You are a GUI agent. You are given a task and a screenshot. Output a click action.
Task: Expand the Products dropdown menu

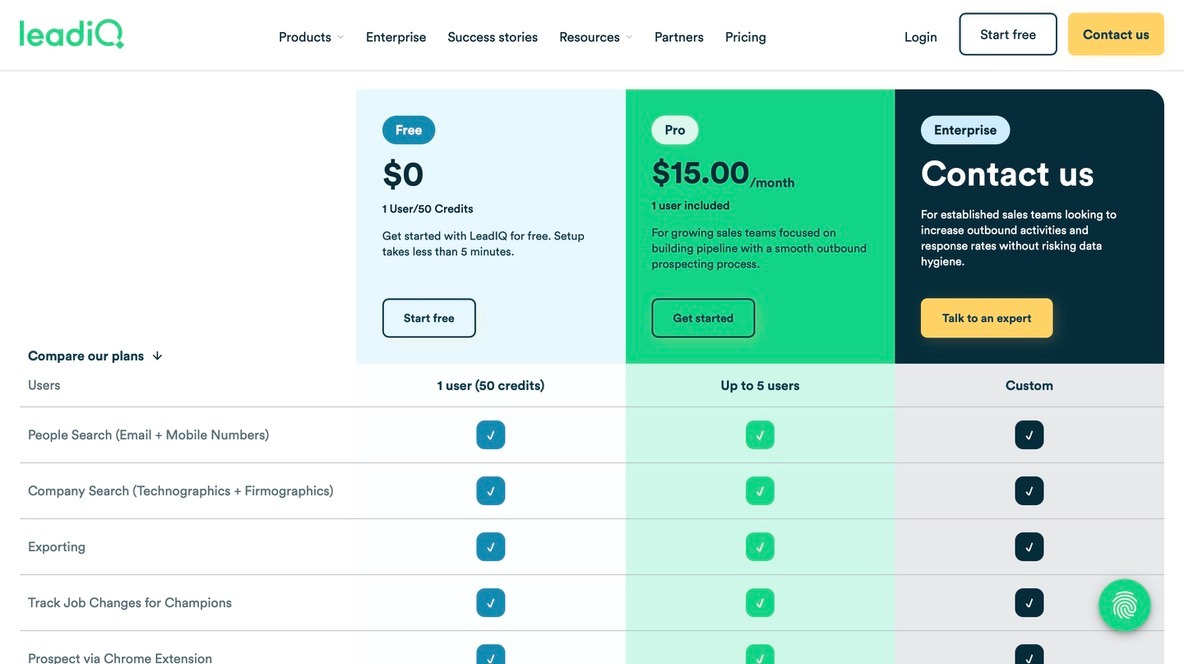(311, 37)
